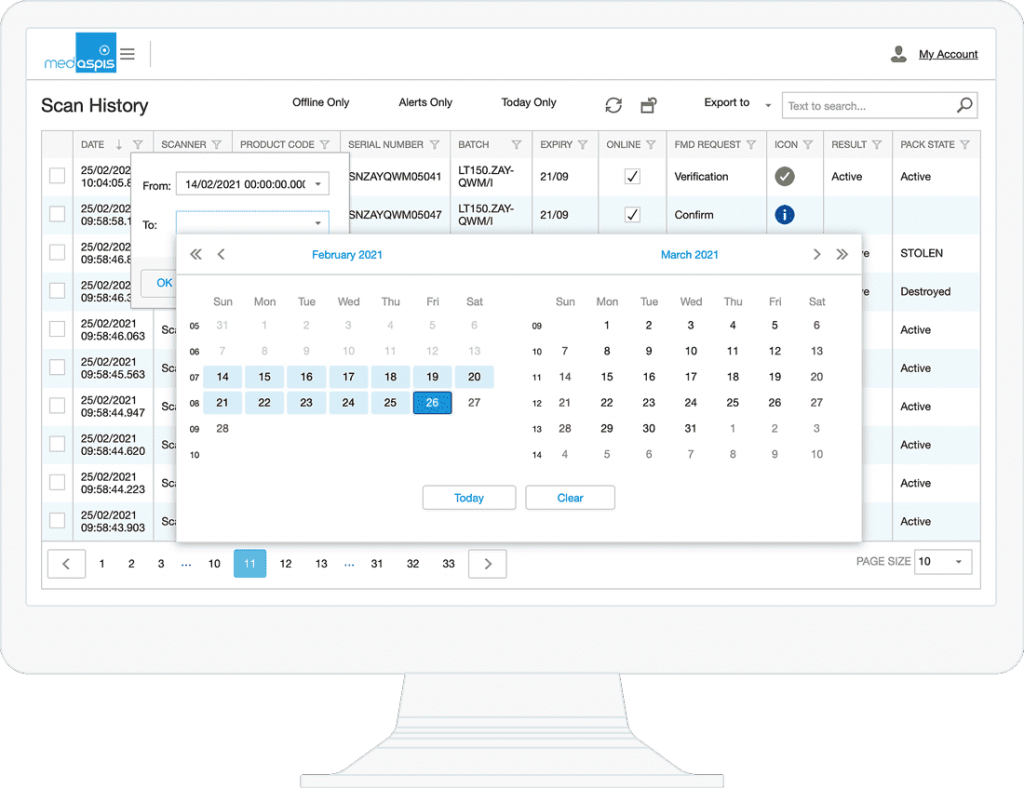Open the hamburger menu next to the medaspis logo

coord(127,54)
